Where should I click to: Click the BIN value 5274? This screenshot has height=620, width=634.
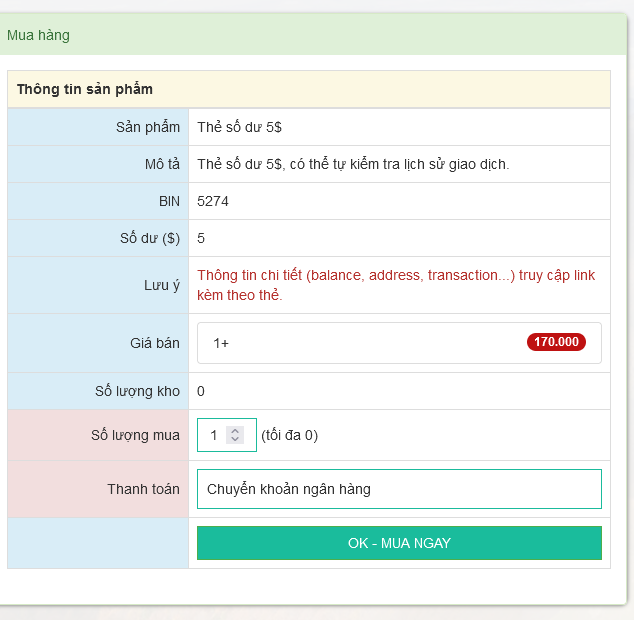coord(213,201)
